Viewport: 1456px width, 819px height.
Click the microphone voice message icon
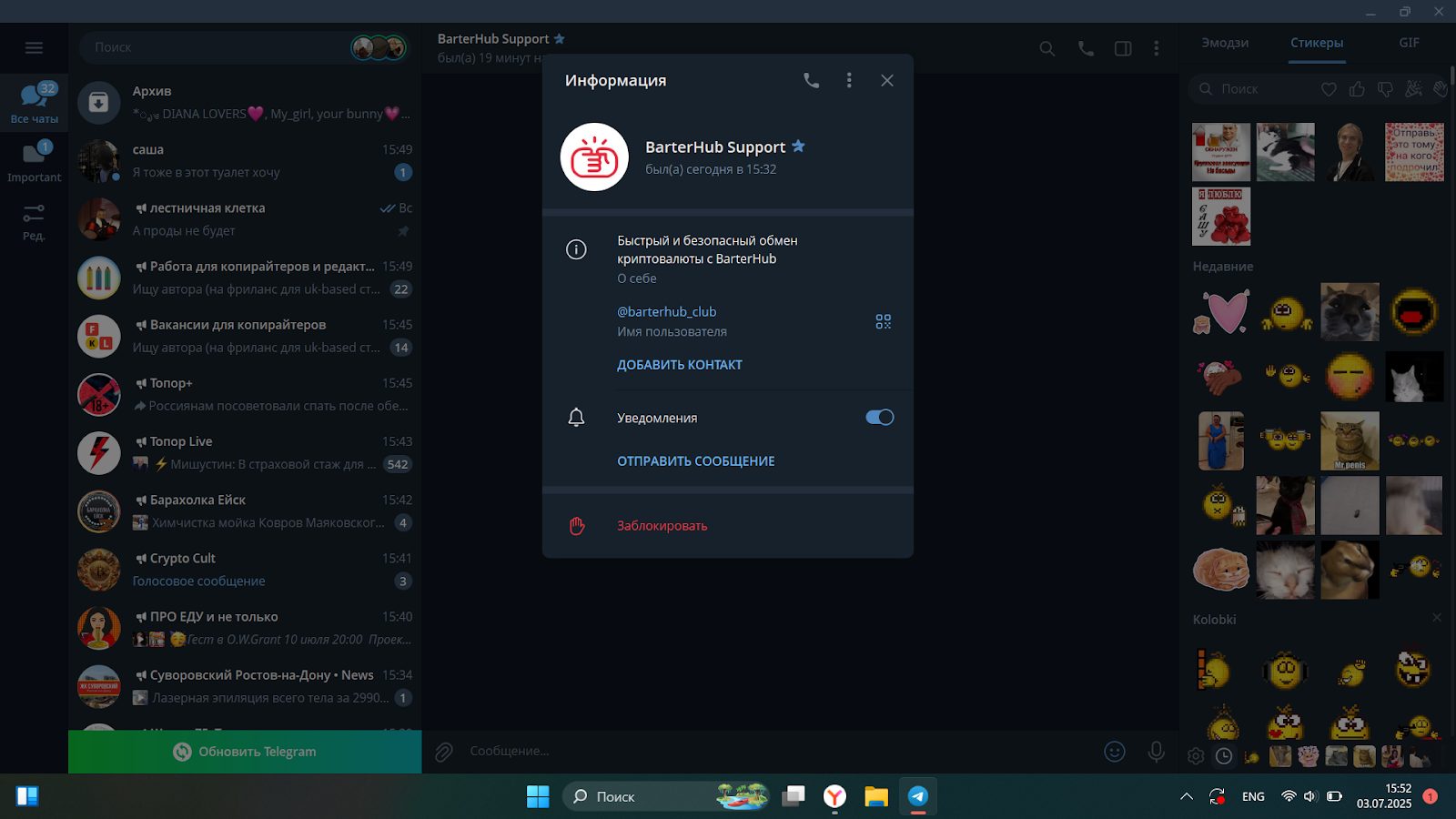tap(1156, 752)
